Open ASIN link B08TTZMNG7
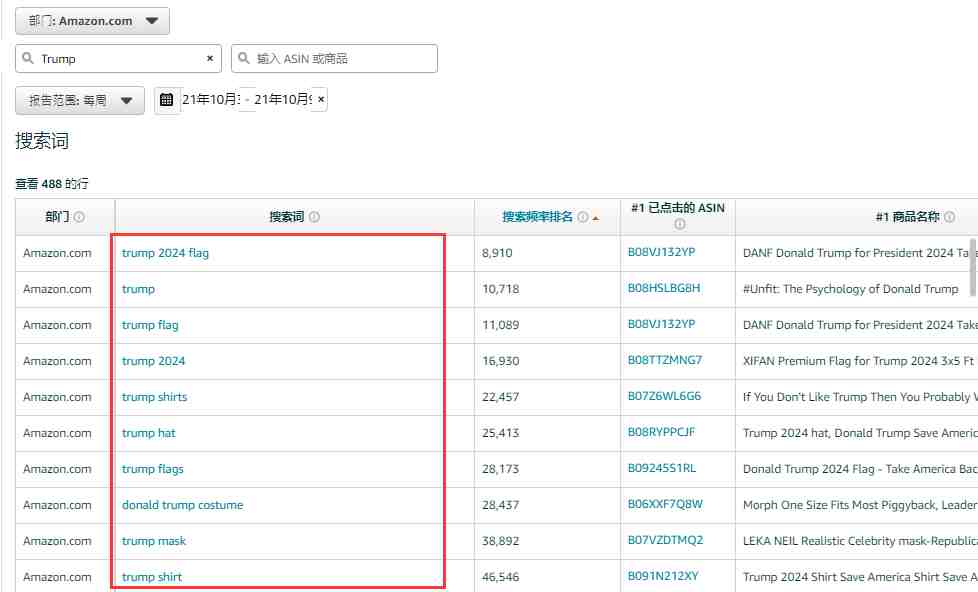 click(x=665, y=360)
